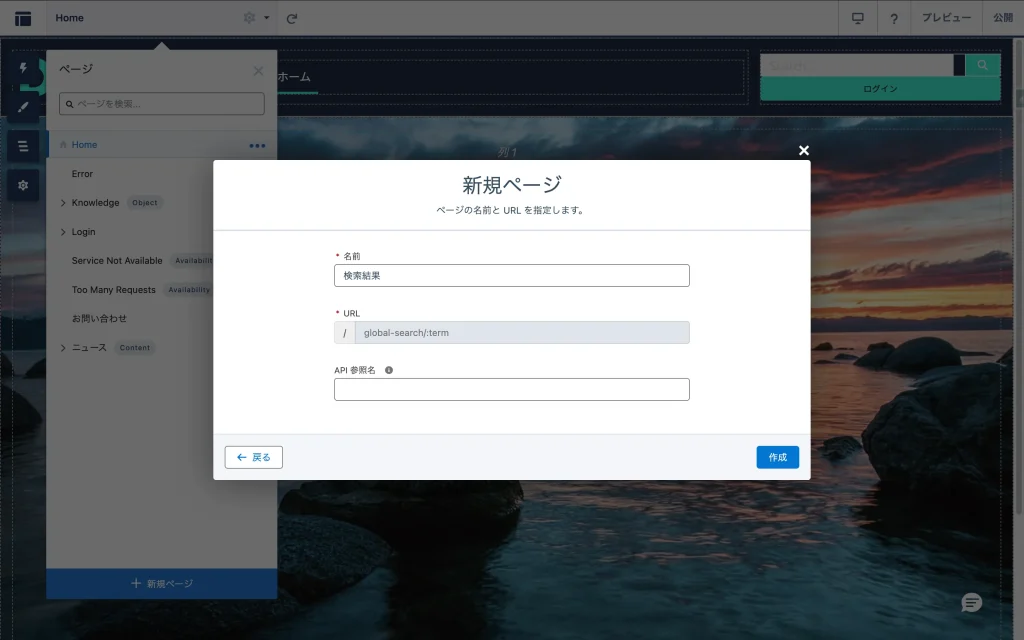Screen dimensions: 1024x640
Task: Click the 作成 button
Action: point(777,457)
